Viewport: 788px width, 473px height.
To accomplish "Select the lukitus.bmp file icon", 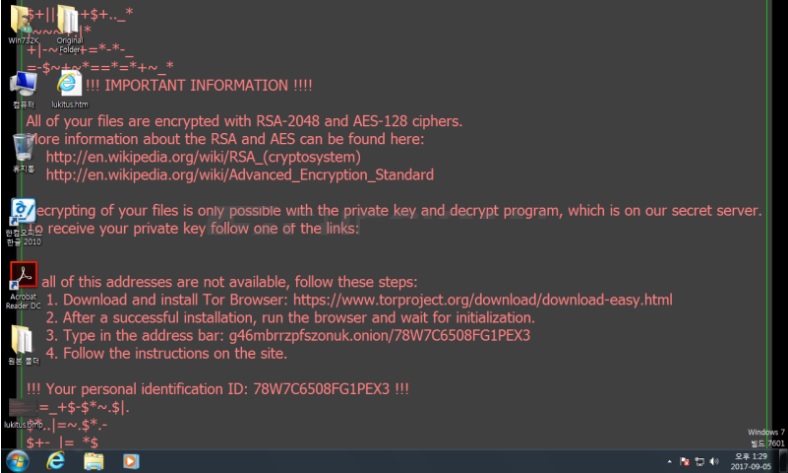I will [23, 414].
